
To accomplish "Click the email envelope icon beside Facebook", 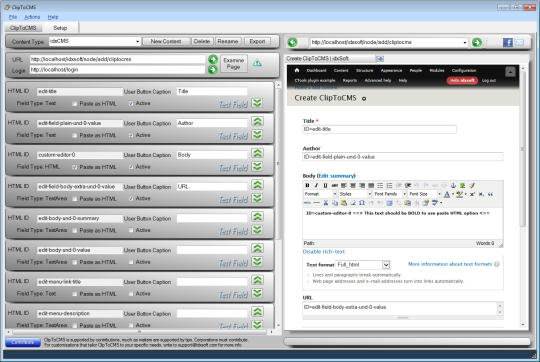I will pyautogui.click(x=519, y=42).
